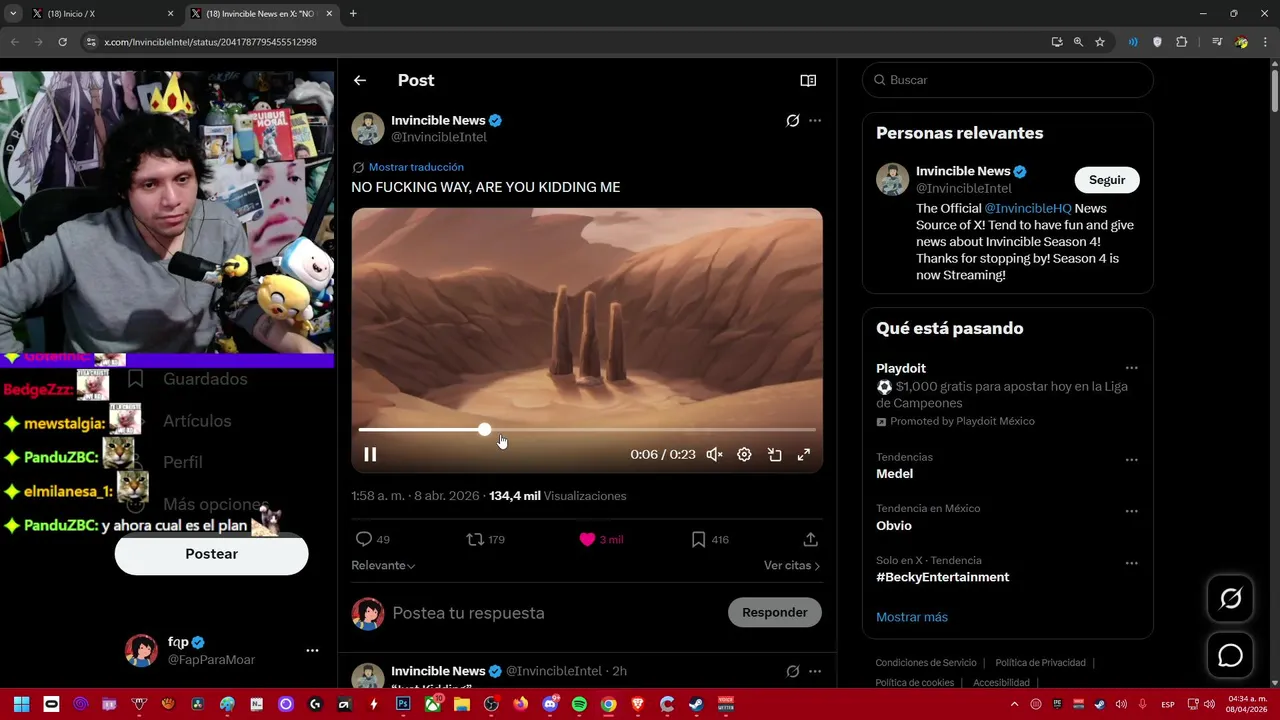Open a new browser tab
The height and width of the screenshot is (720, 1280).
[x=353, y=14]
